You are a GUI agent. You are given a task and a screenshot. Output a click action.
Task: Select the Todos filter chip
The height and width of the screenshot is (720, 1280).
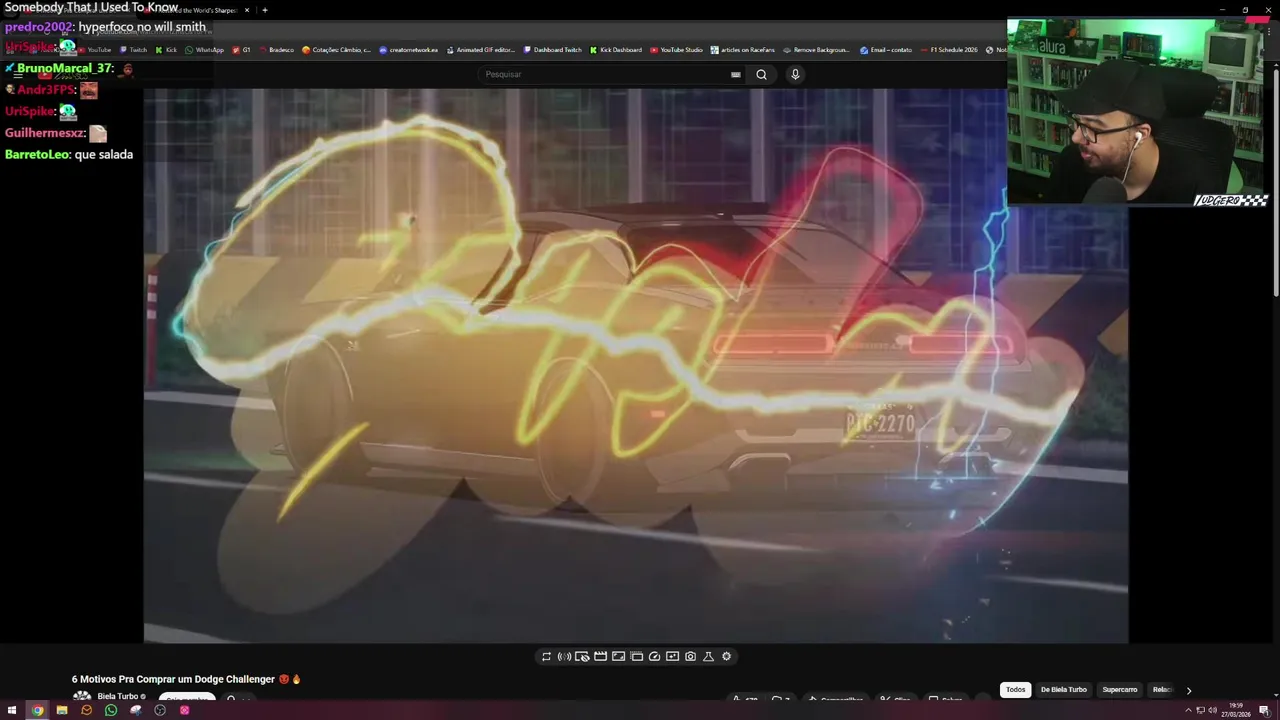[1015, 690]
